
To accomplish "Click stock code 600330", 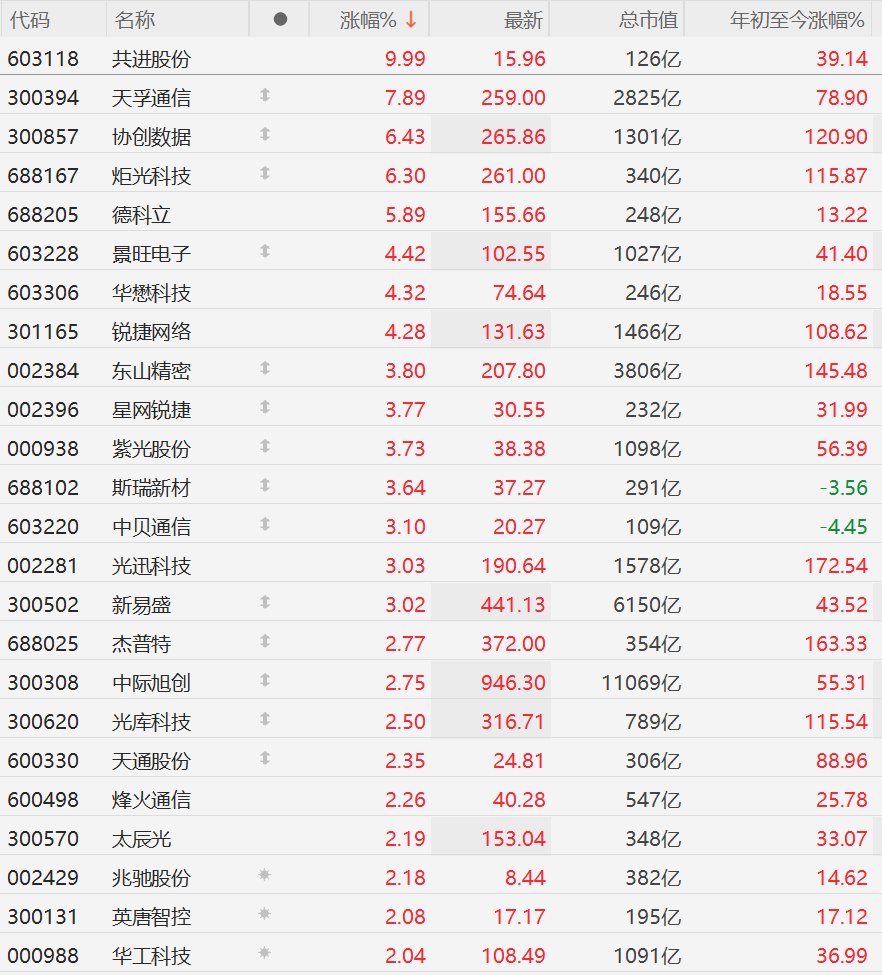I will 43,761.
